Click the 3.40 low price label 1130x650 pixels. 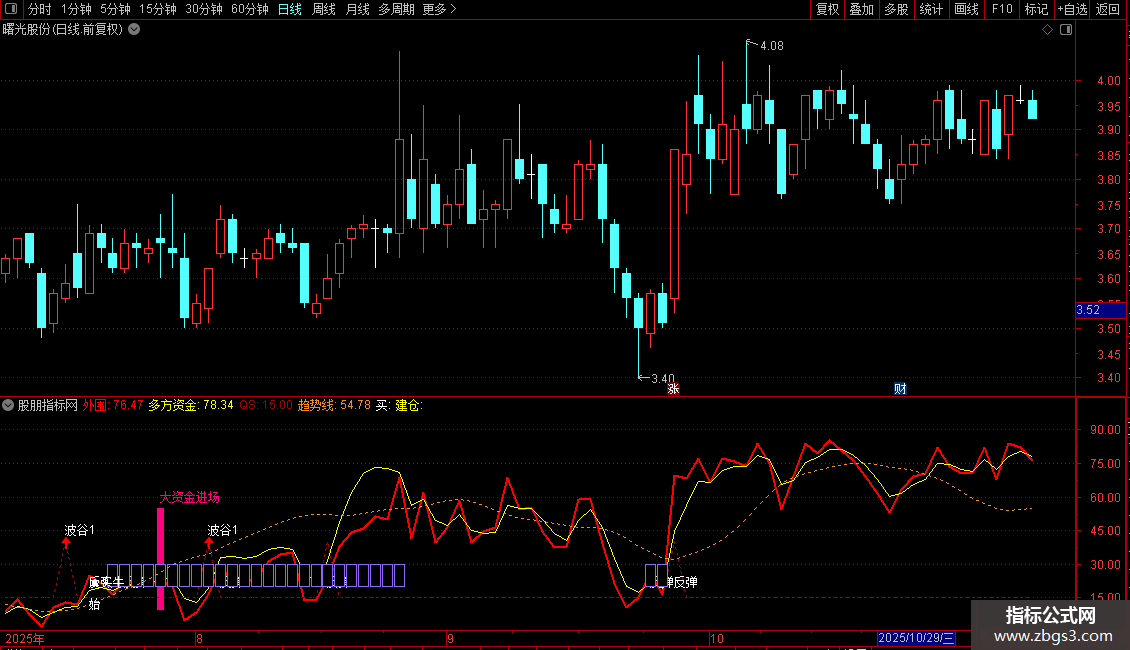pyautogui.click(x=663, y=378)
